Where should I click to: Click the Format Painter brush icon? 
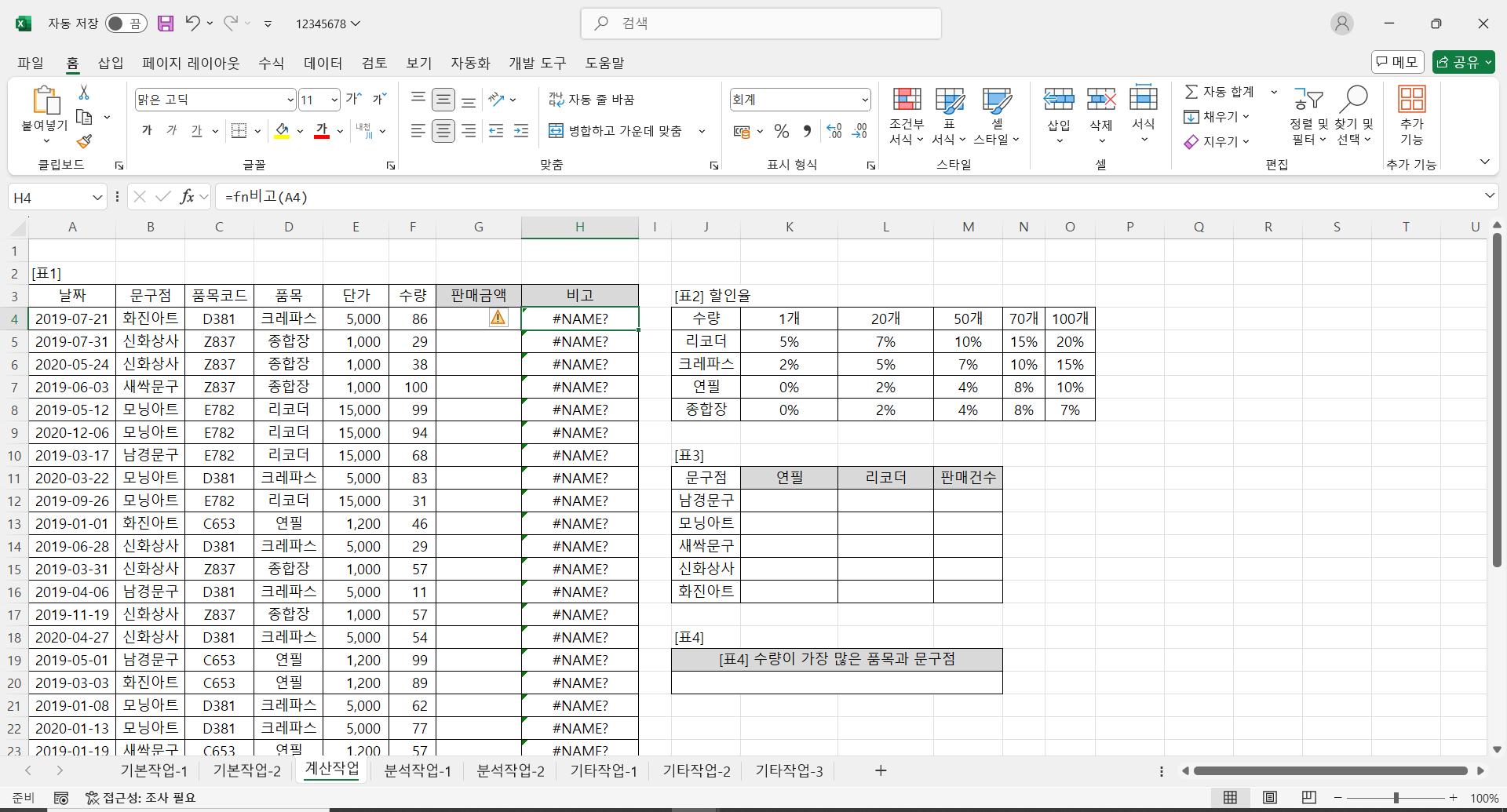[x=84, y=142]
